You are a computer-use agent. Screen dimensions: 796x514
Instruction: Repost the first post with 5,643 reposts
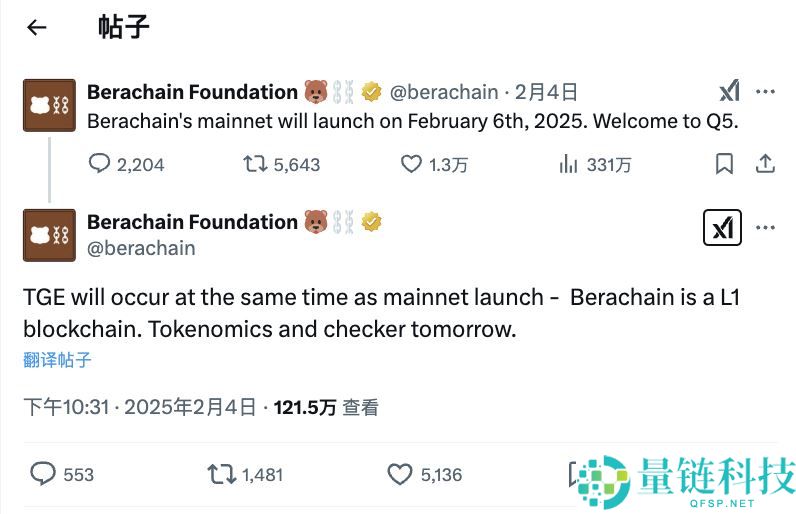click(256, 164)
